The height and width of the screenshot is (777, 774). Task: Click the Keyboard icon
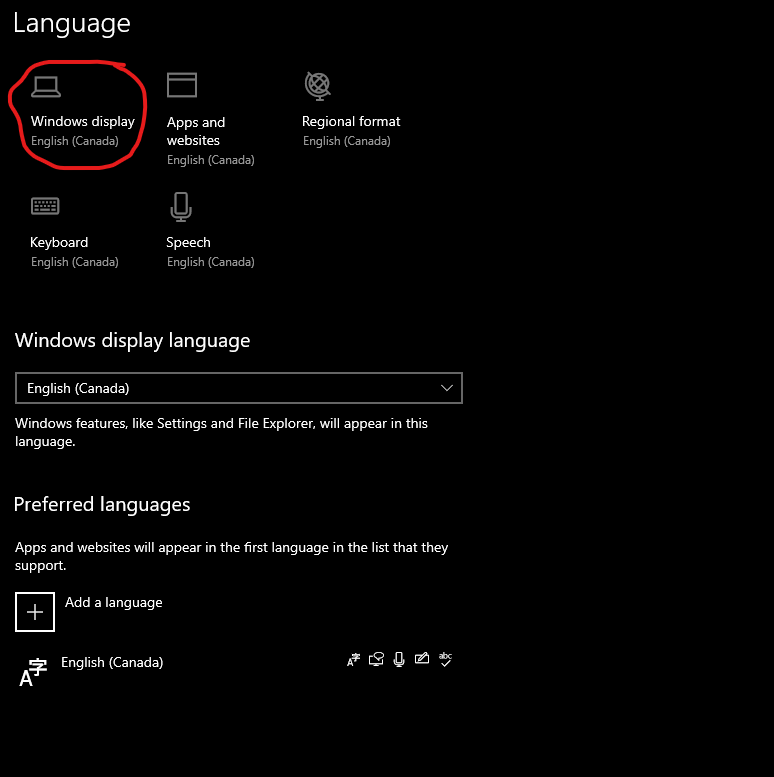(x=45, y=206)
